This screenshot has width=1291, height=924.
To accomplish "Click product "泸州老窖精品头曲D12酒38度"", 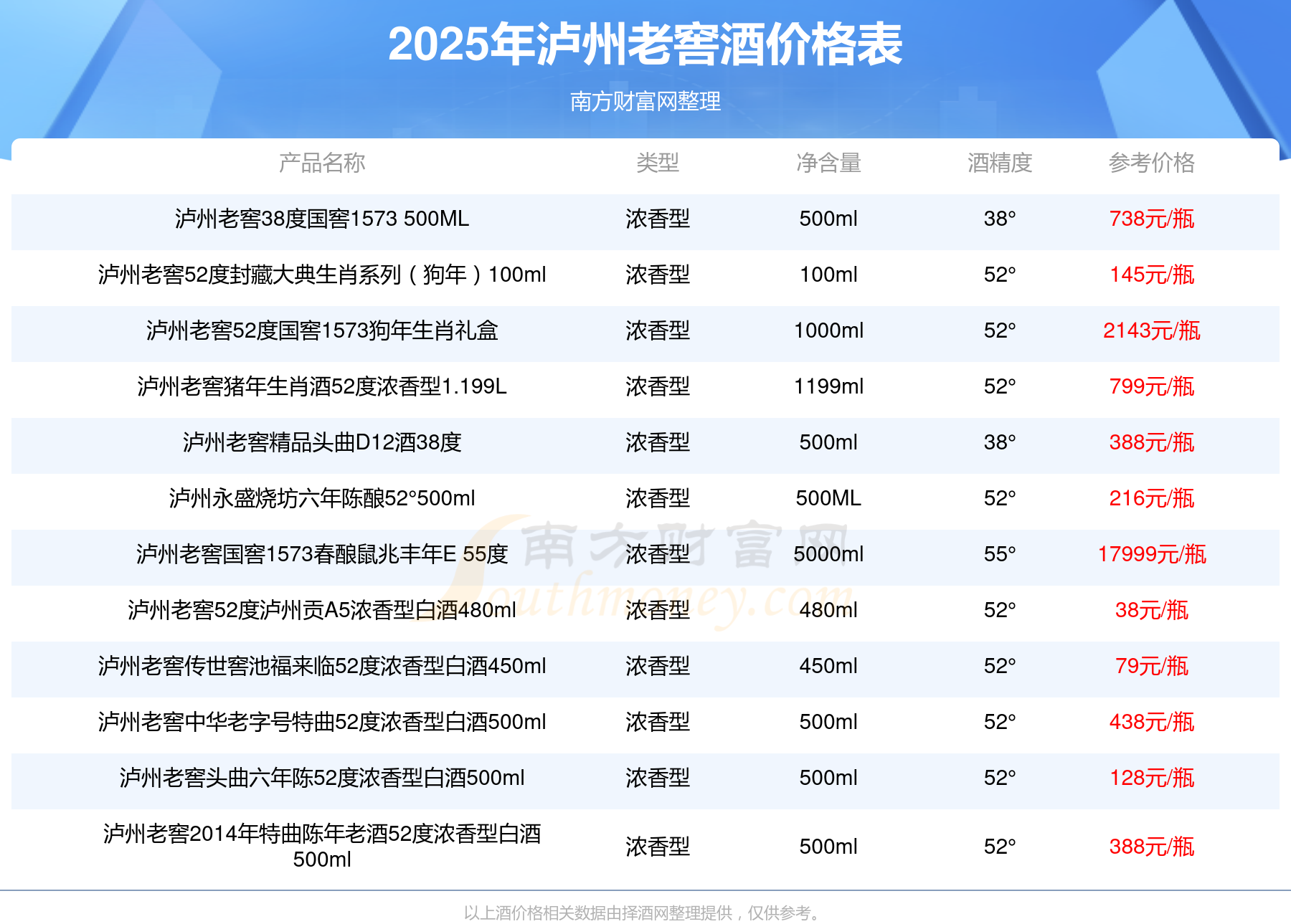I will tap(322, 442).
